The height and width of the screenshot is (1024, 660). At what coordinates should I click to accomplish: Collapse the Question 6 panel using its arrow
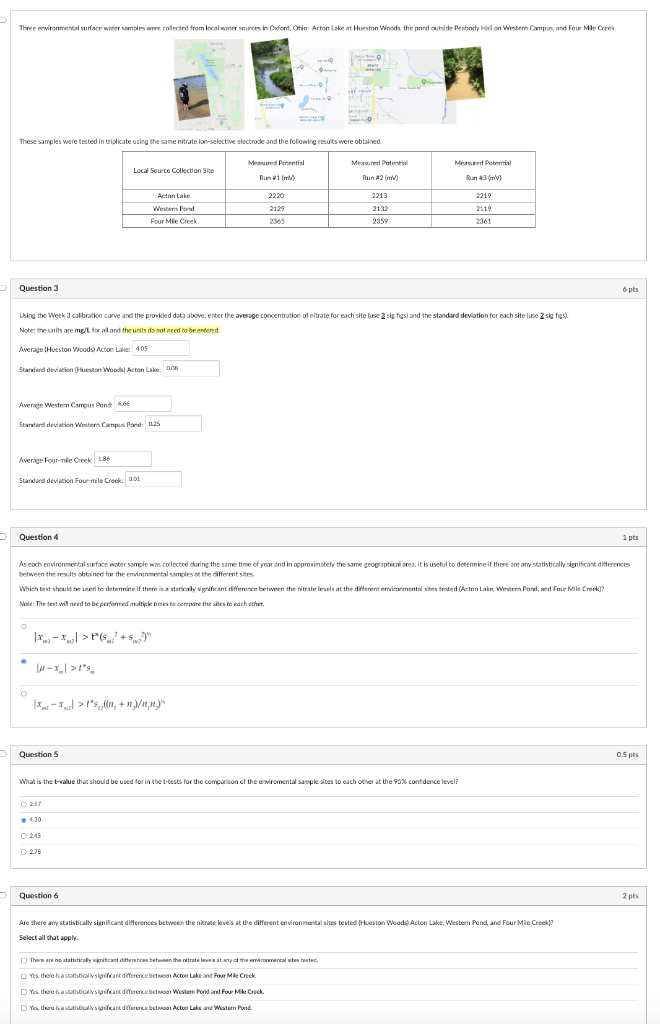coord(4,896)
